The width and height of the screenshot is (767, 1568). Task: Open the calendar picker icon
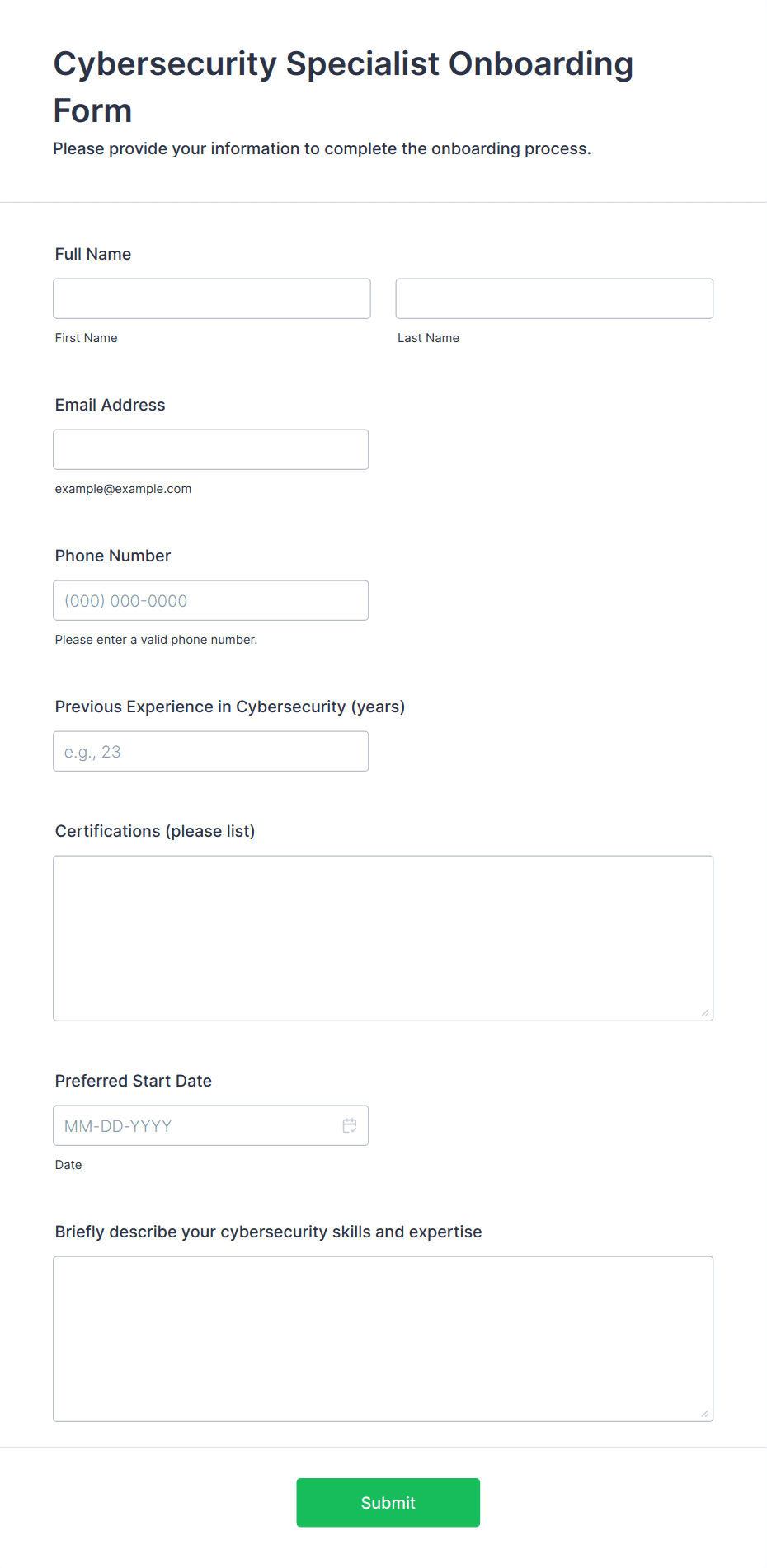[x=350, y=1125]
